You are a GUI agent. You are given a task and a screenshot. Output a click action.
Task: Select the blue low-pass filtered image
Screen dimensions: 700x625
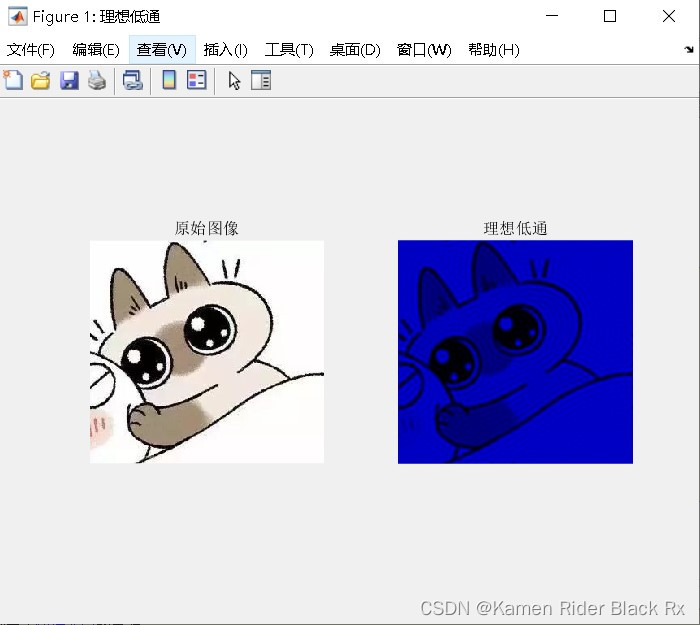pyautogui.click(x=515, y=352)
